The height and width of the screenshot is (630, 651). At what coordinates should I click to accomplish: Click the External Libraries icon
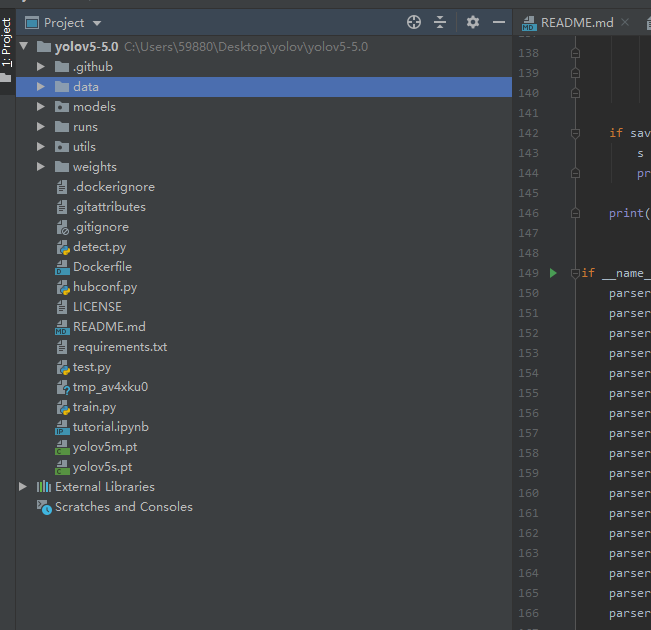(x=44, y=487)
